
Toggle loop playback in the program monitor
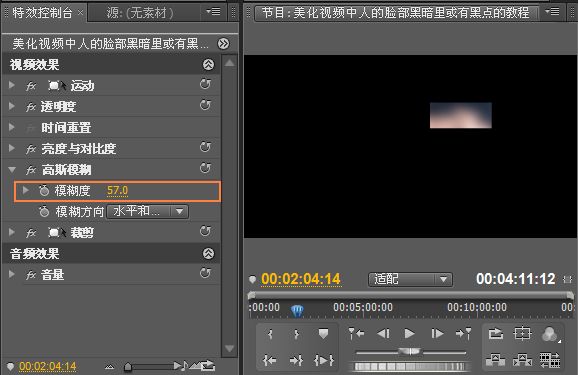point(495,334)
